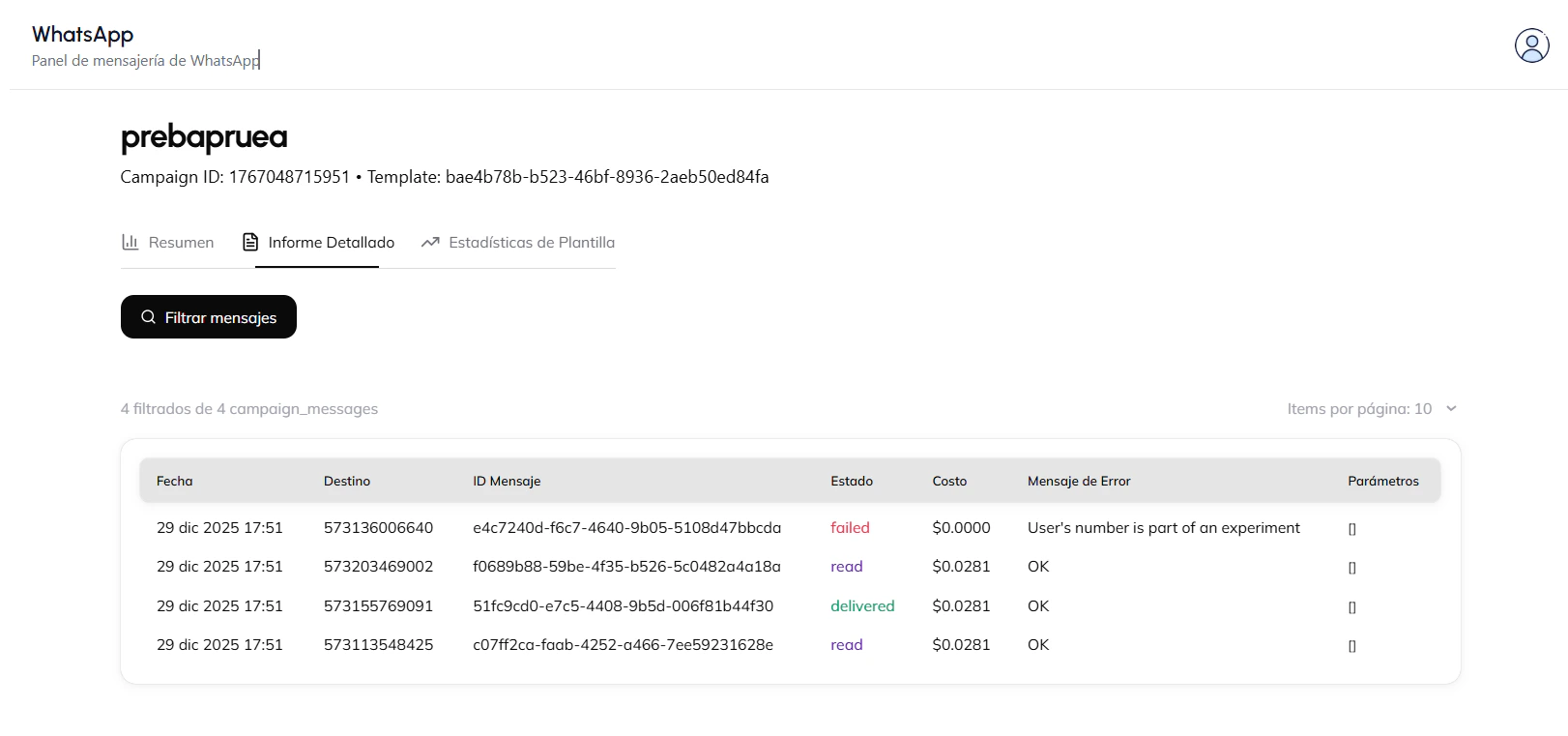Click the Informe Detallado document icon

click(250, 242)
